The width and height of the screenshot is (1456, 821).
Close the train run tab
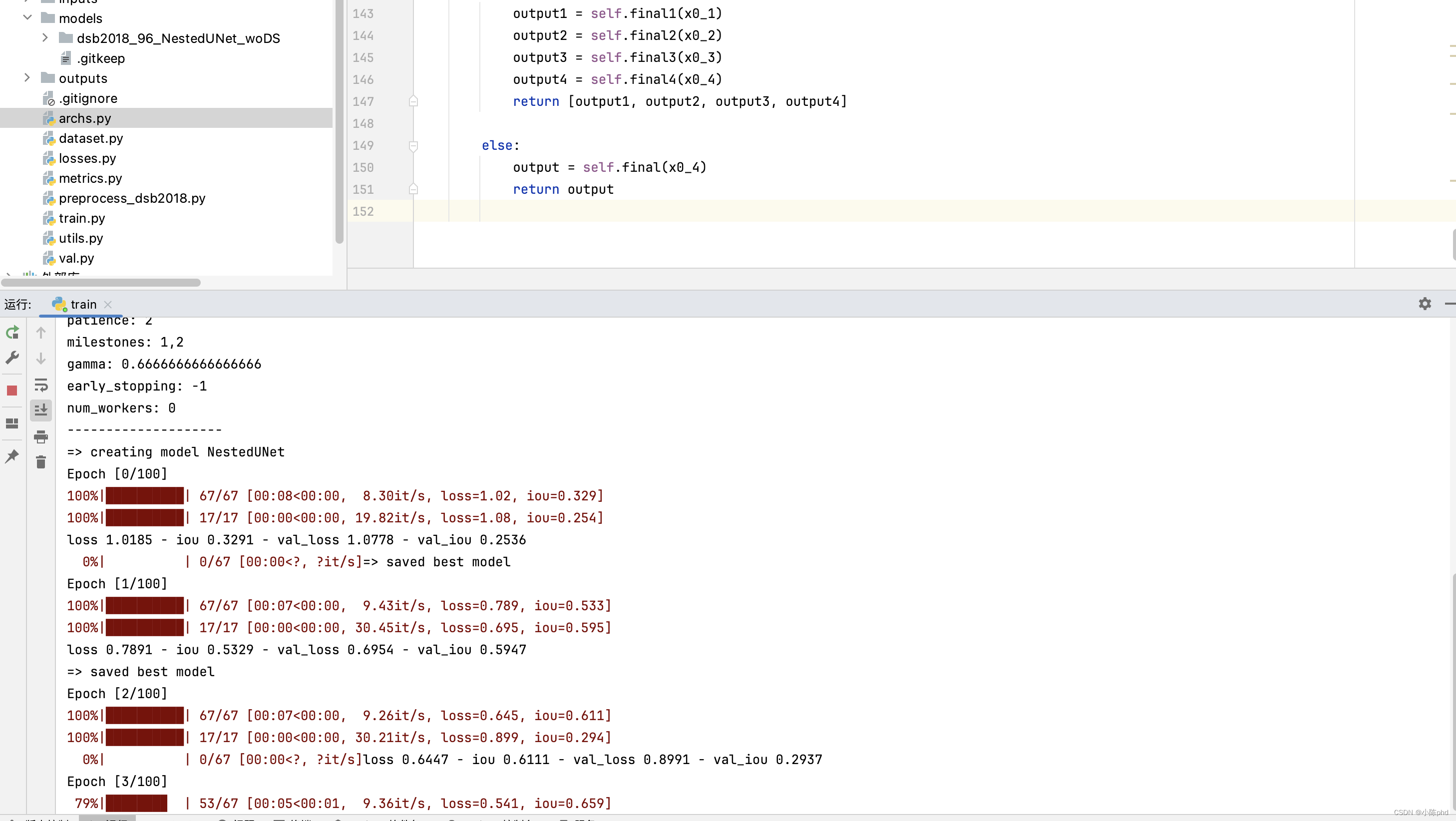coord(108,304)
